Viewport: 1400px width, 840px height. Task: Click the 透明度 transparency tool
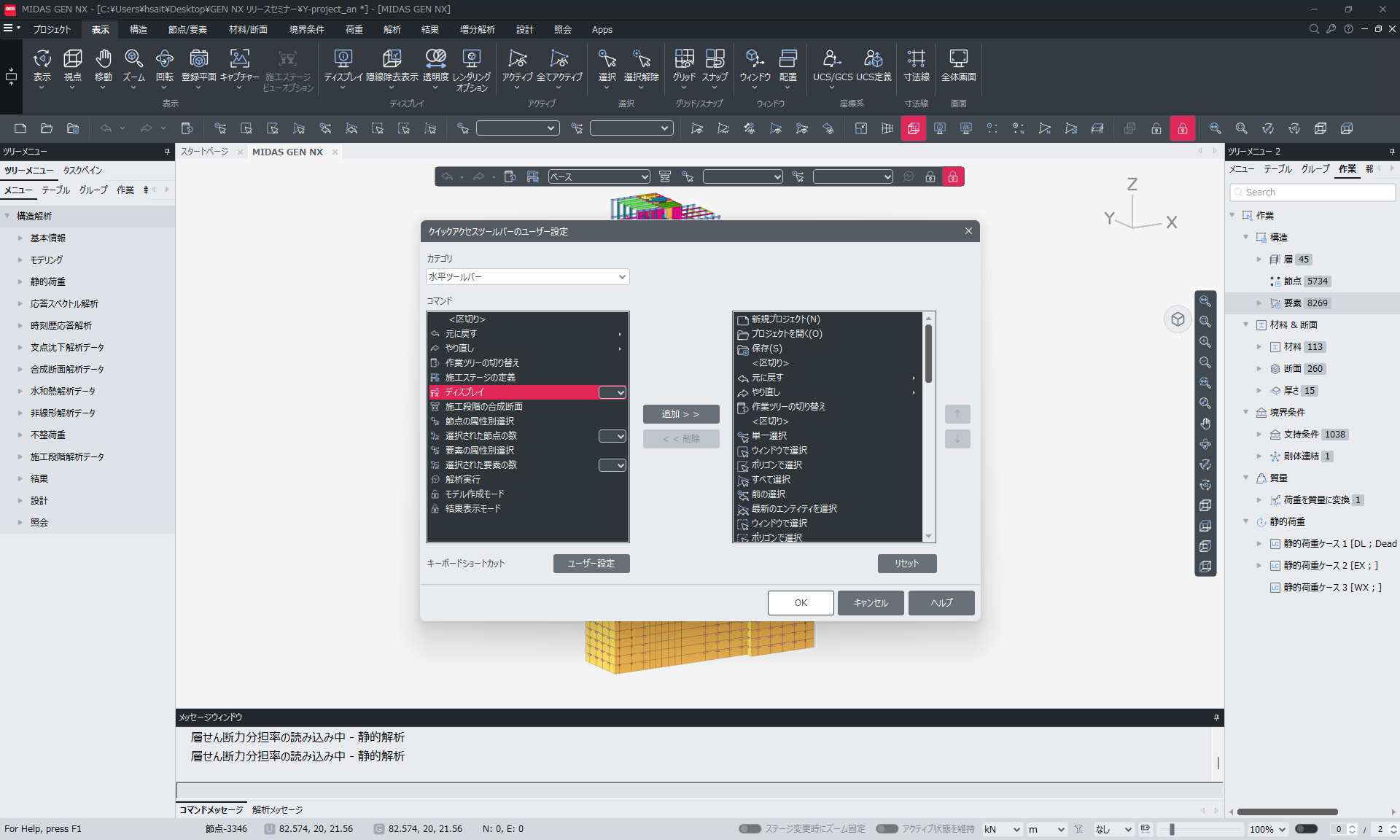click(x=435, y=67)
